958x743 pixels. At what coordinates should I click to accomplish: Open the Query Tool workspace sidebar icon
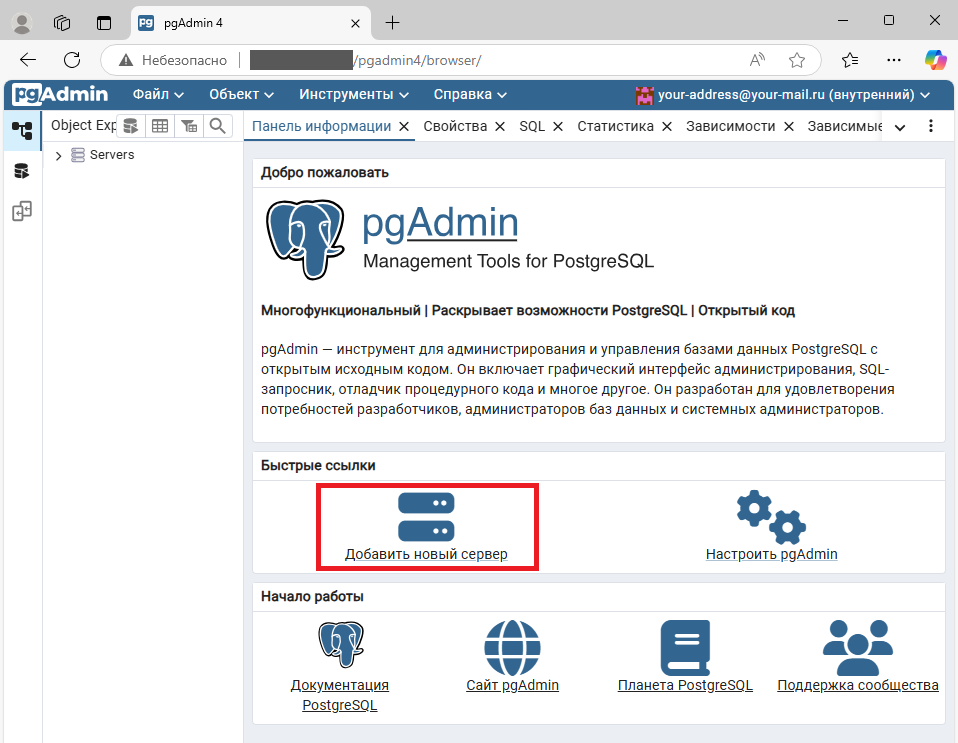[x=22, y=171]
